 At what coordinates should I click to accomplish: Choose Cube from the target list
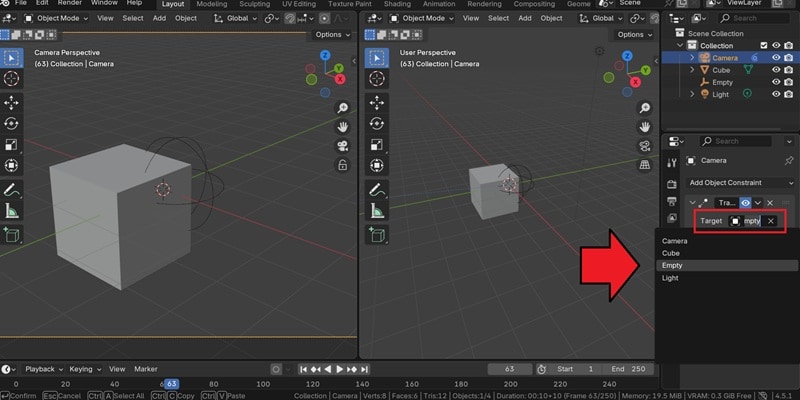coord(727,253)
